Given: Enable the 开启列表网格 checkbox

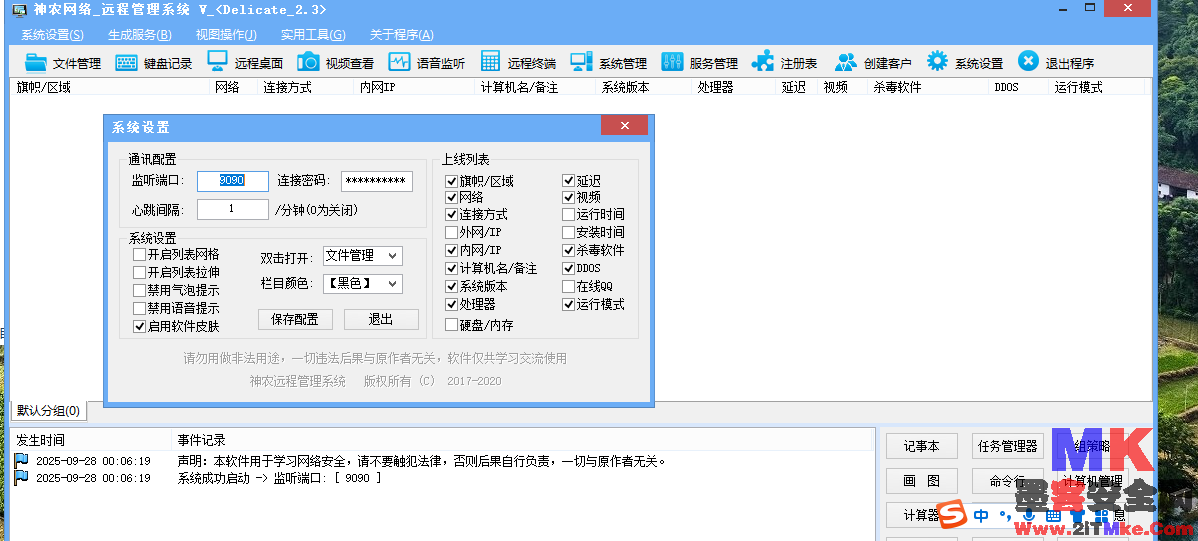Looking at the screenshot, I should pyautogui.click(x=140, y=255).
